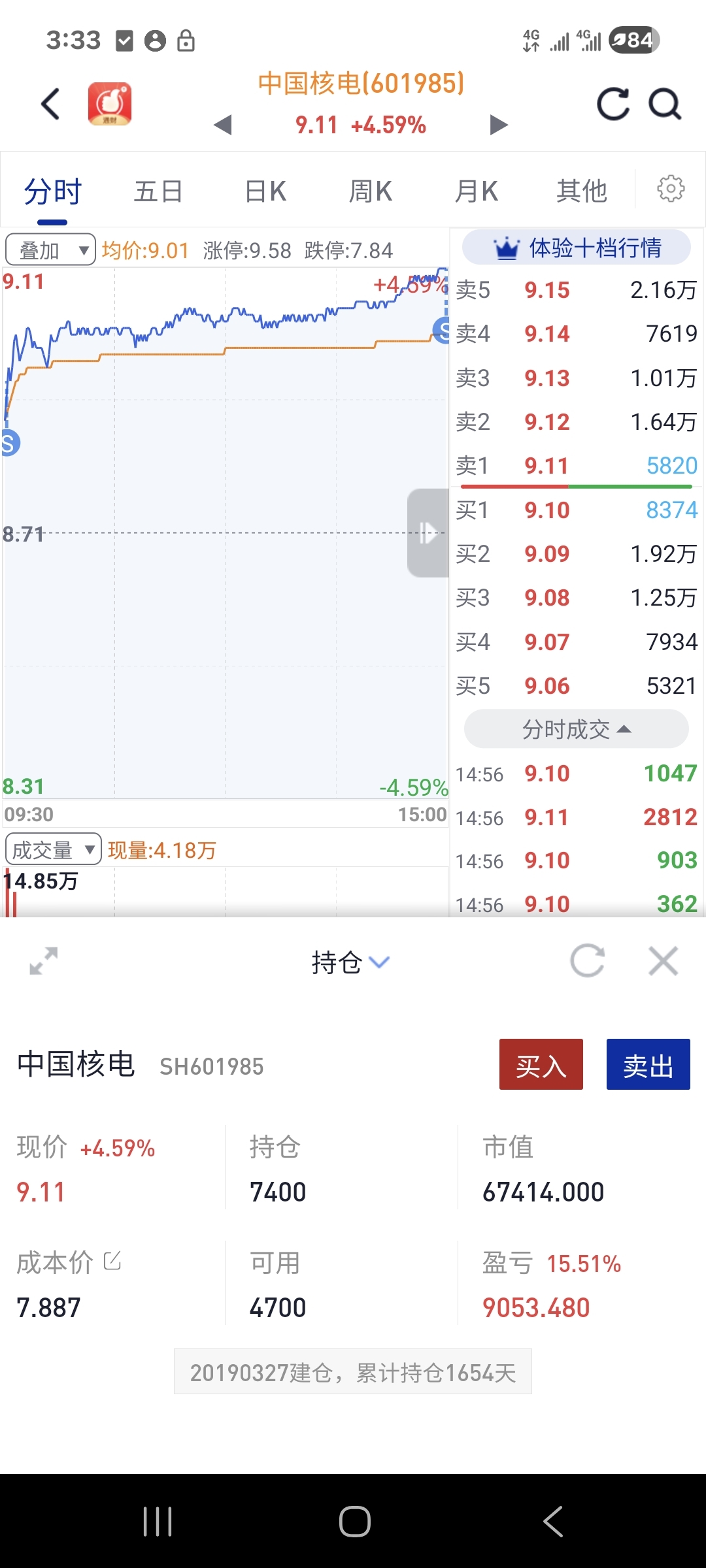This screenshot has width=706, height=1568.
Task: Tap the battery indicator in status bar
Action: (x=633, y=40)
